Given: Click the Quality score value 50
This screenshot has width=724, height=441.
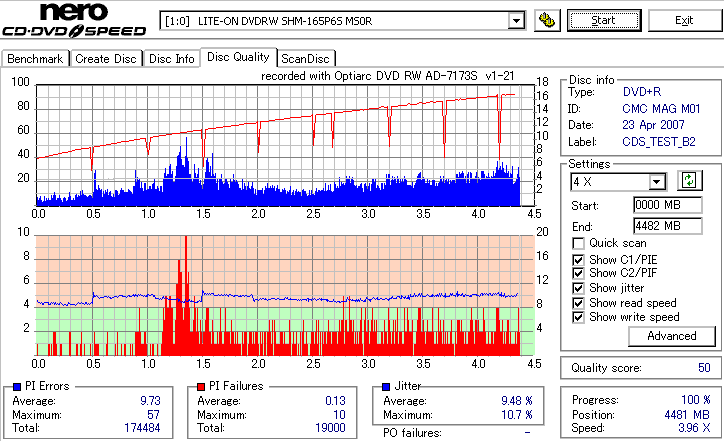Looking at the screenshot, I should pyautogui.click(x=704, y=368).
